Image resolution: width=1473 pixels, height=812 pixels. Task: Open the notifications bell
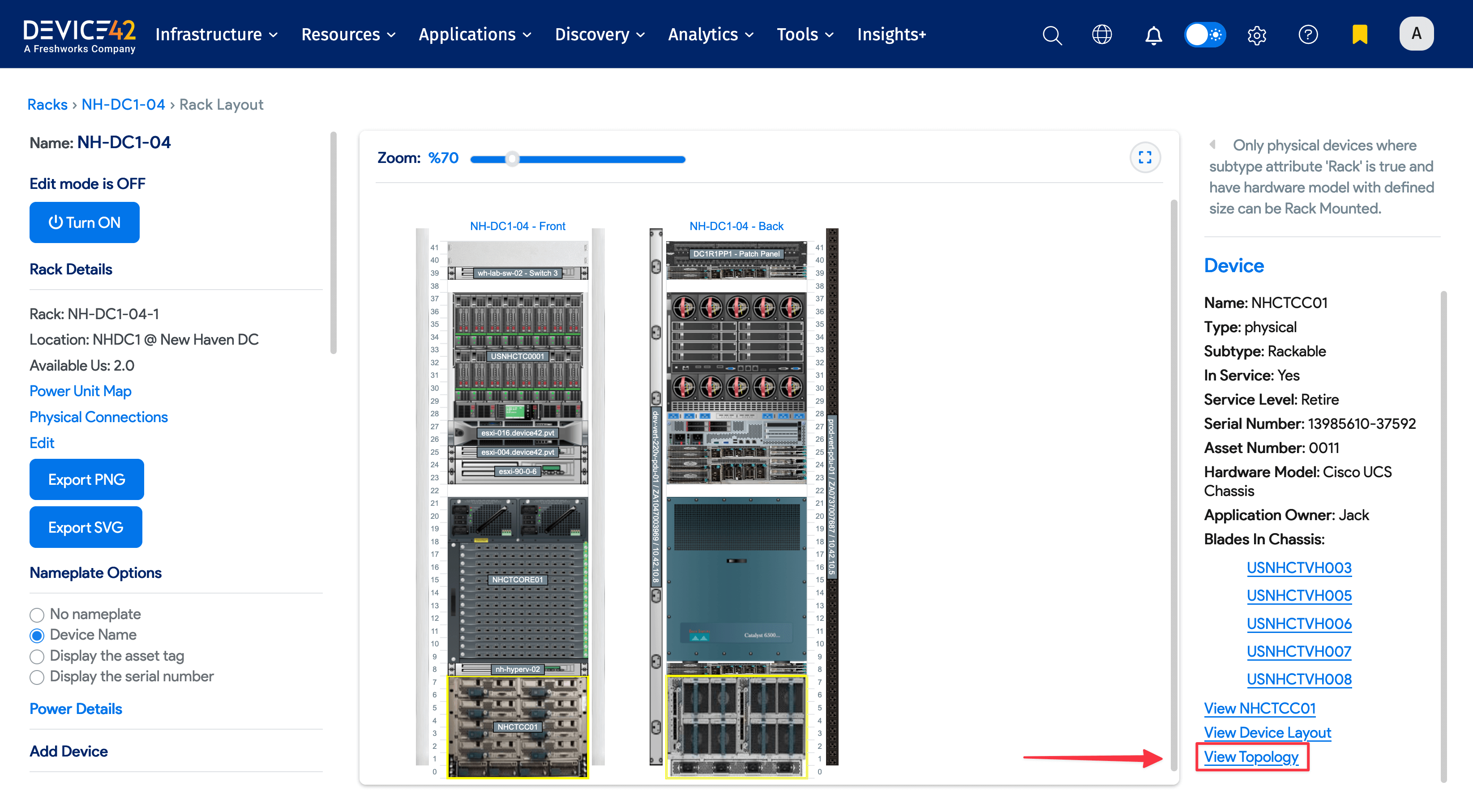(1153, 34)
